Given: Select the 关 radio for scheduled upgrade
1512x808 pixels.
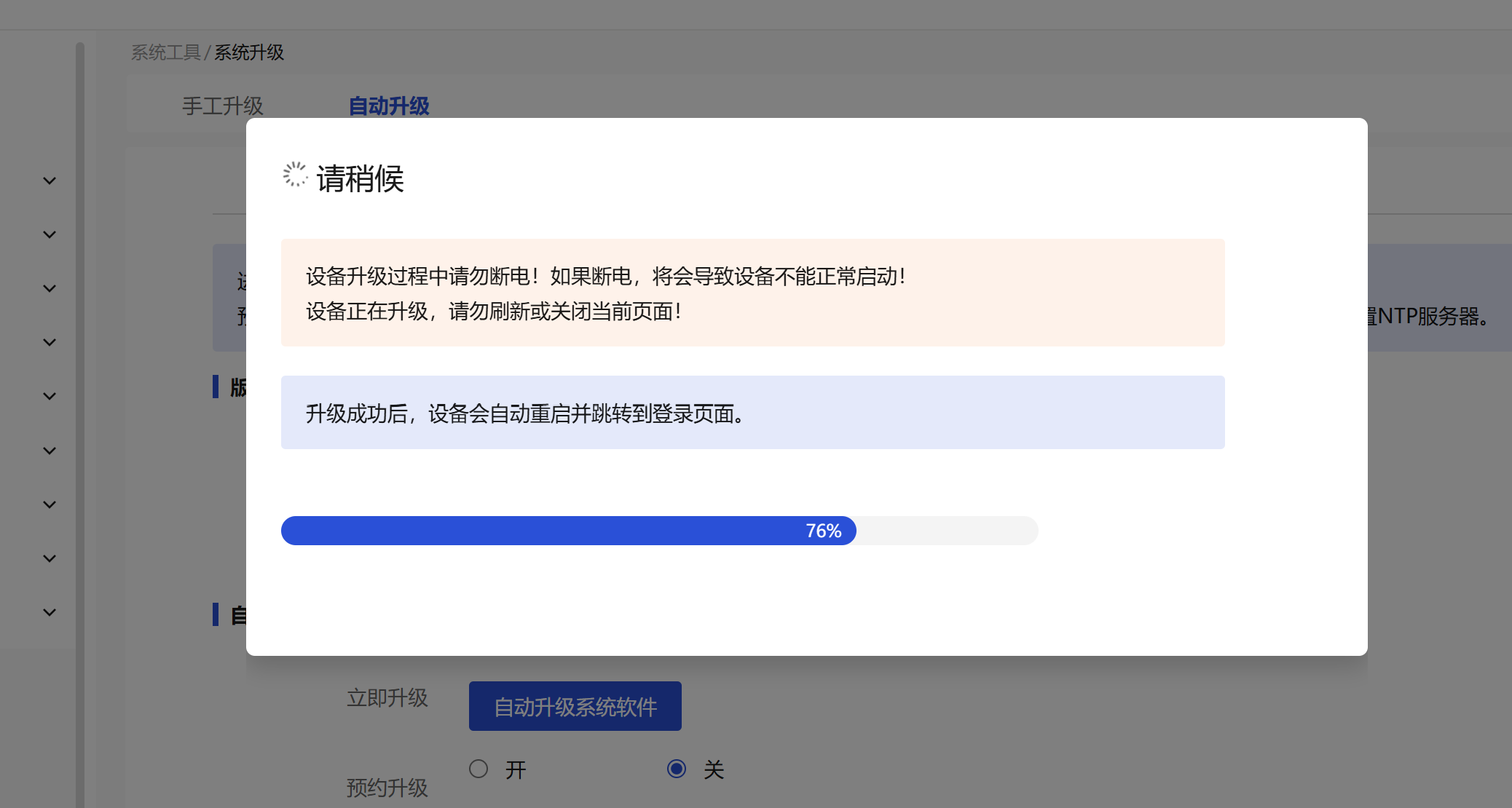Looking at the screenshot, I should click(x=677, y=769).
